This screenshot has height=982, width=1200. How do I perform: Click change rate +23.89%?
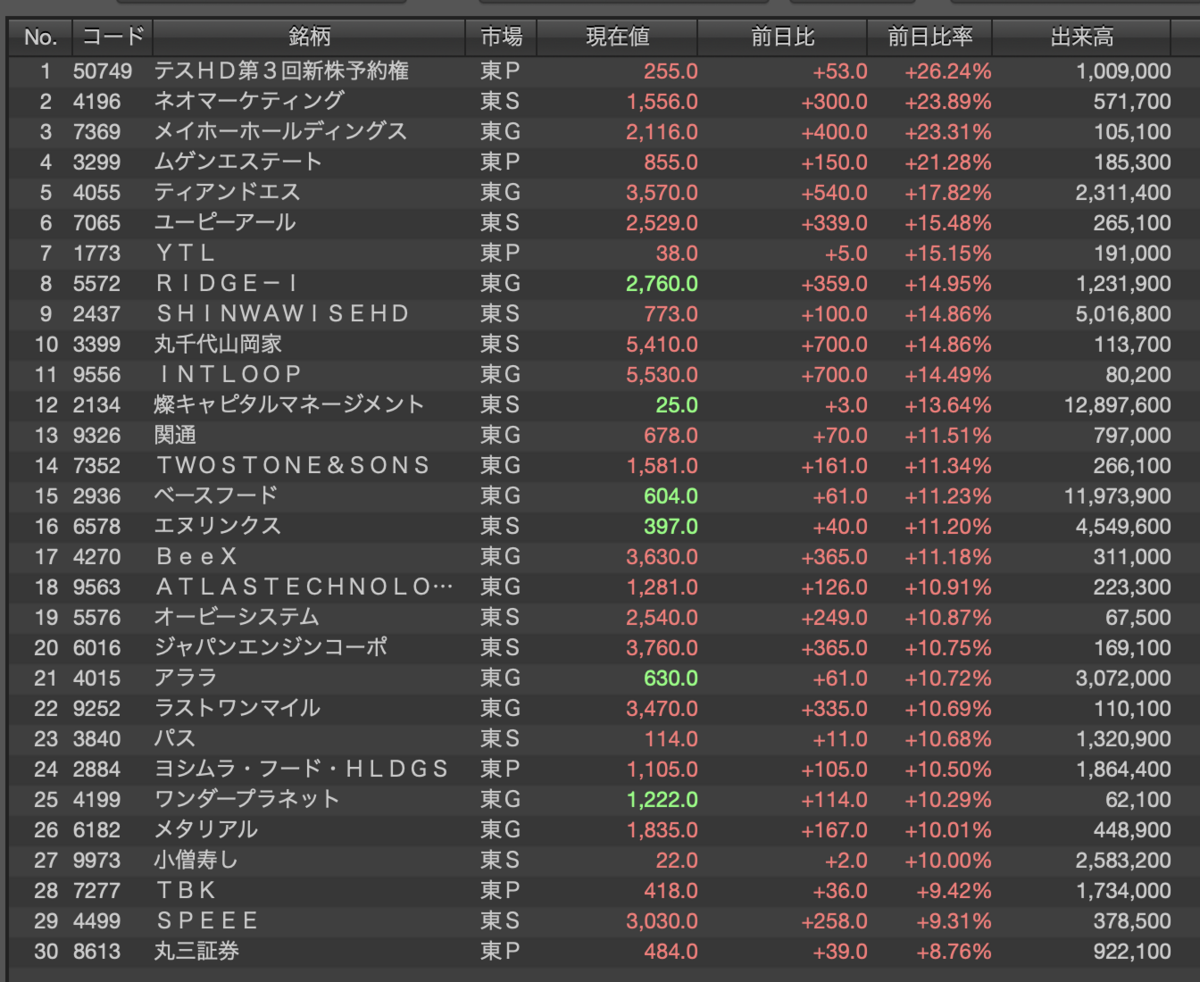pos(948,101)
